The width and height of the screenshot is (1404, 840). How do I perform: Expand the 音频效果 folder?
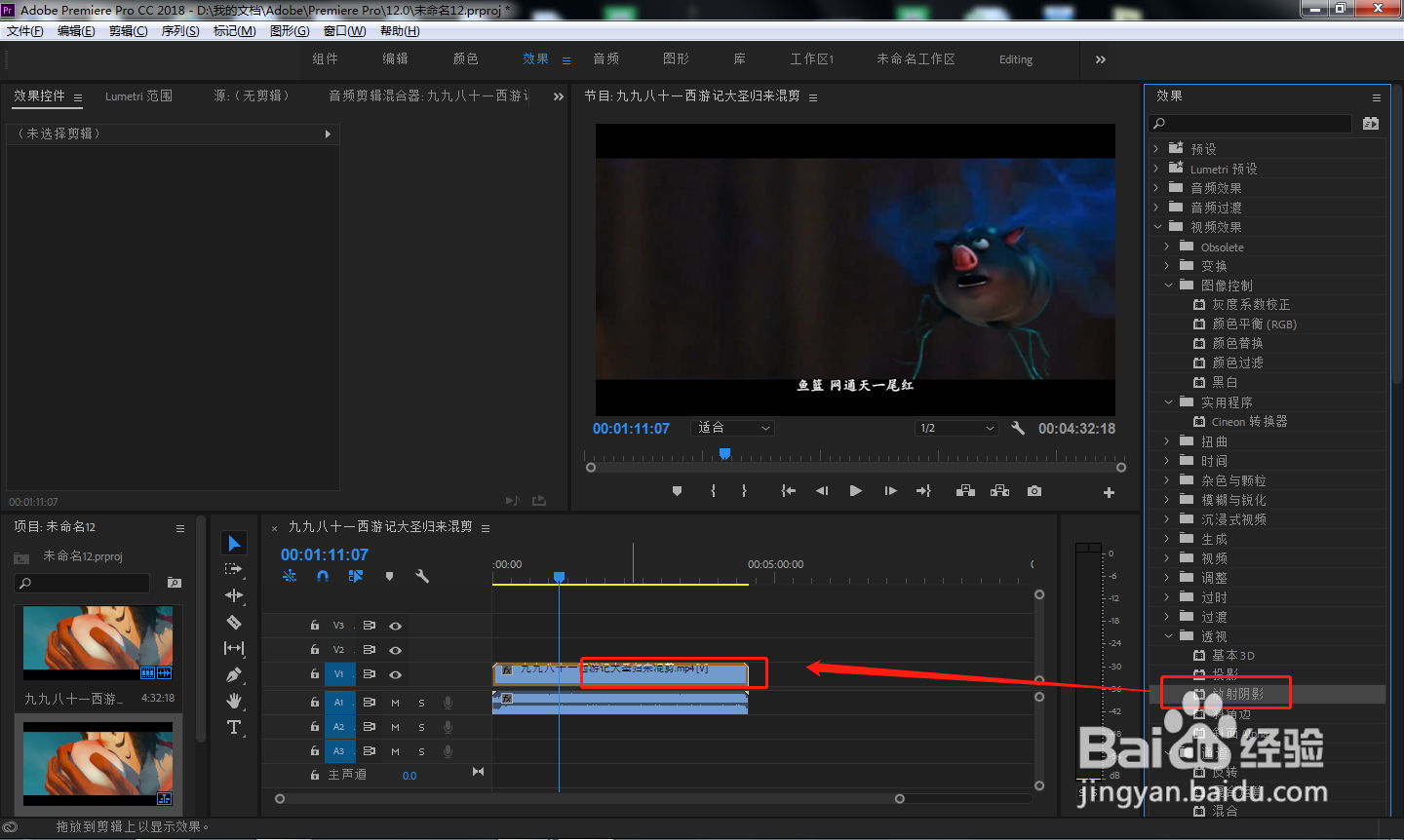(x=1156, y=188)
